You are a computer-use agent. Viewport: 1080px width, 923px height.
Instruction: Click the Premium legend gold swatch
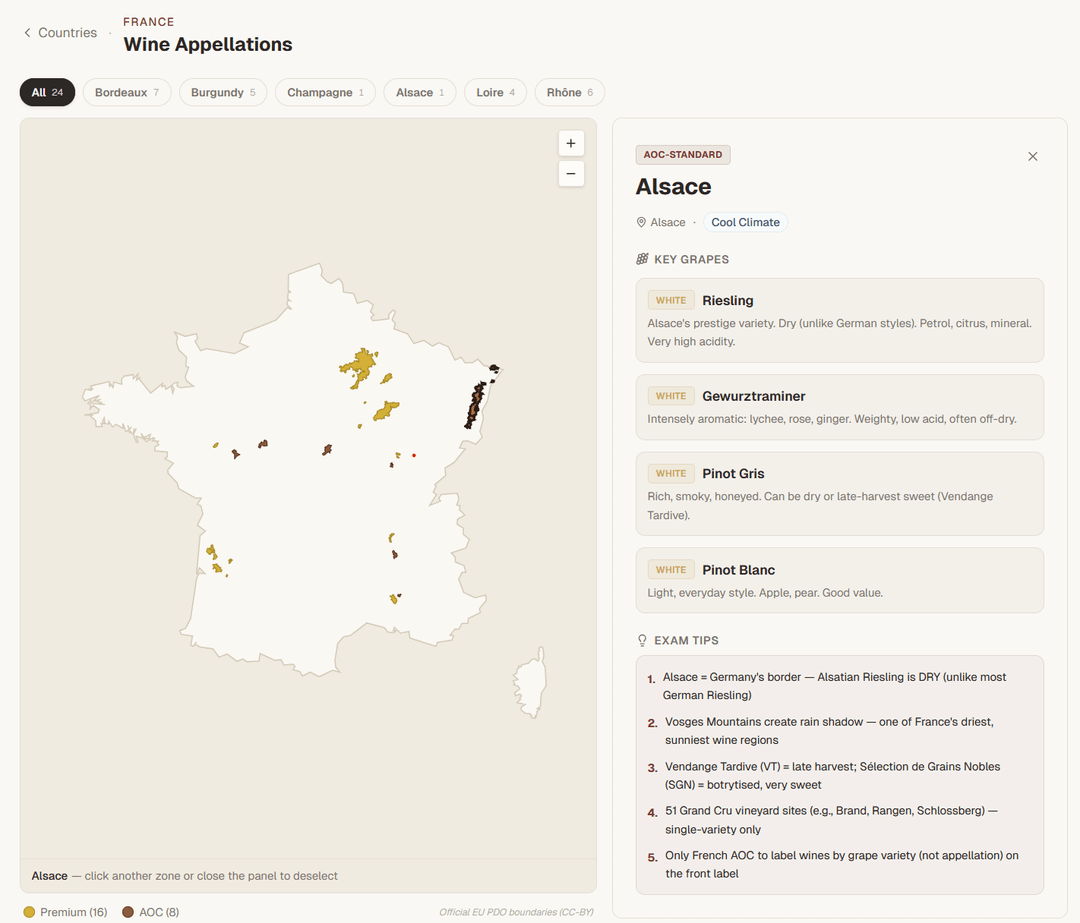tap(29, 912)
